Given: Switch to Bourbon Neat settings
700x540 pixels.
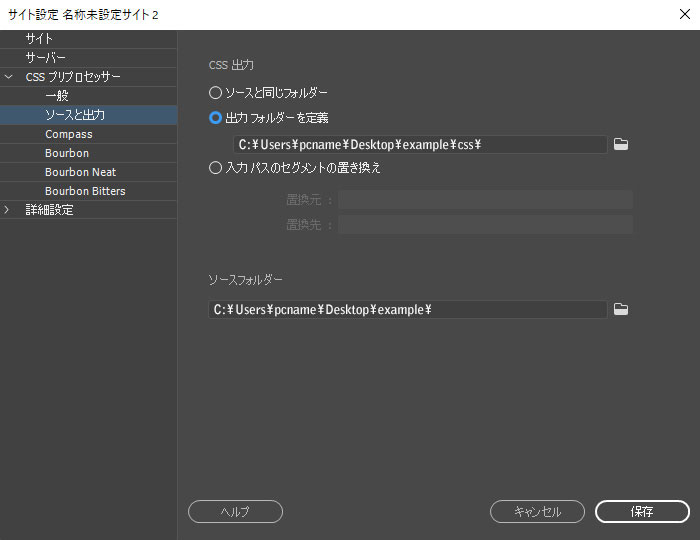Looking at the screenshot, I should tap(80, 172).
